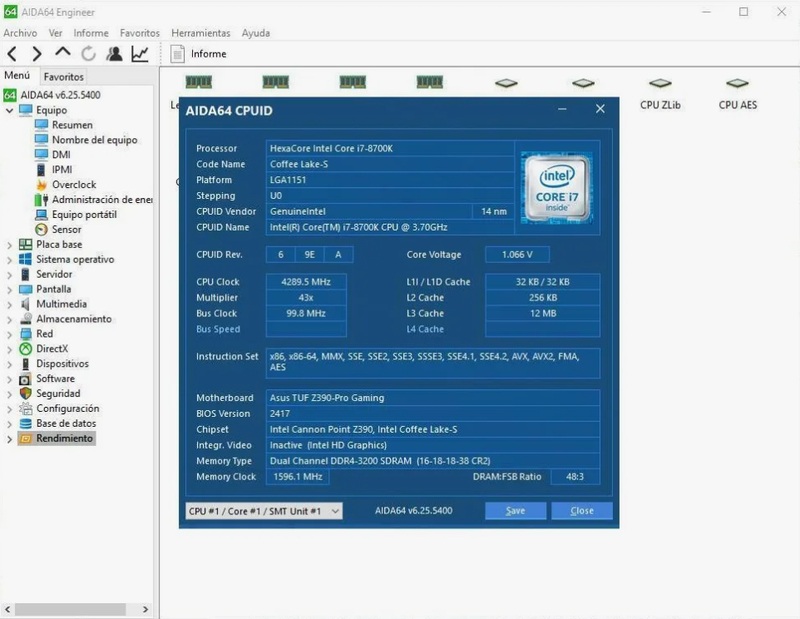Click the CPU Clock value 4289.5 MHz
800x619 pixels.
[x=306, y=282]
